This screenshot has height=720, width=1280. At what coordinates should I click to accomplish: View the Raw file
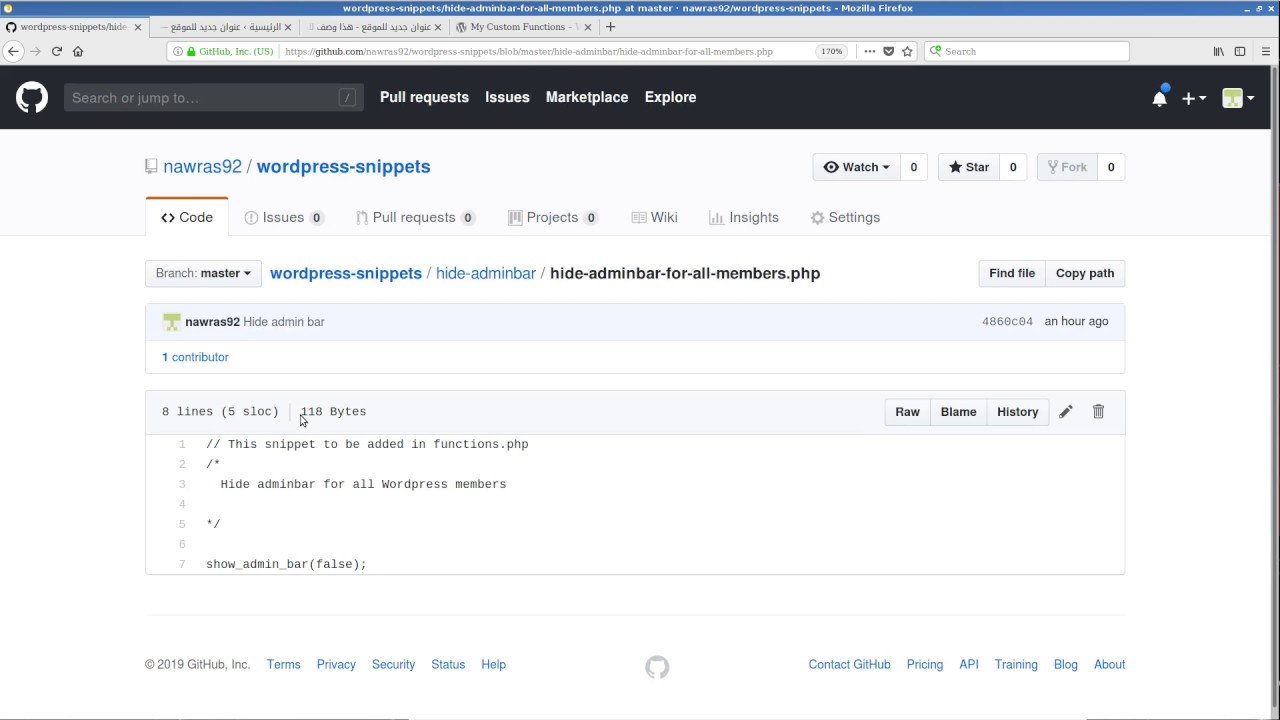coord(907,412)
